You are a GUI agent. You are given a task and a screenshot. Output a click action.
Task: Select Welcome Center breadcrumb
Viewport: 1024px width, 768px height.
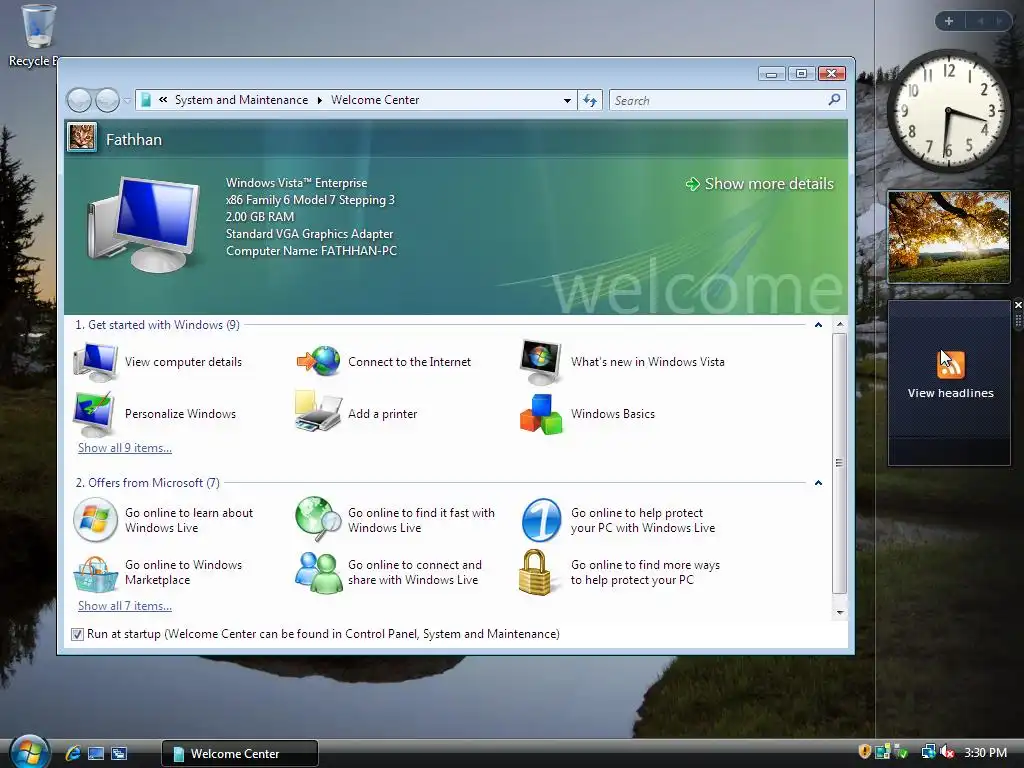(375, 100)
